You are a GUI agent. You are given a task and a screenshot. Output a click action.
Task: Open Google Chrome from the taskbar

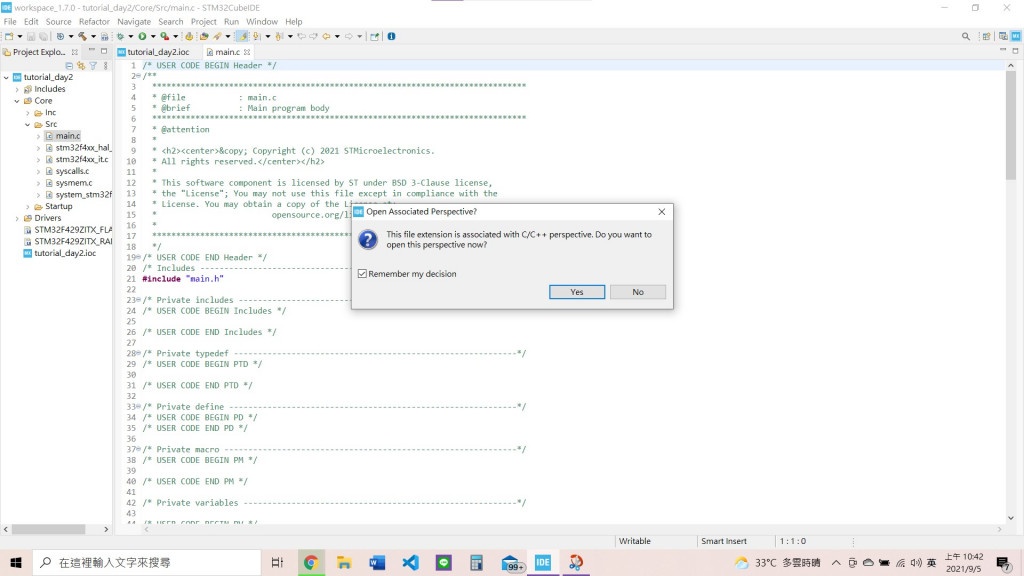point(311,562)
